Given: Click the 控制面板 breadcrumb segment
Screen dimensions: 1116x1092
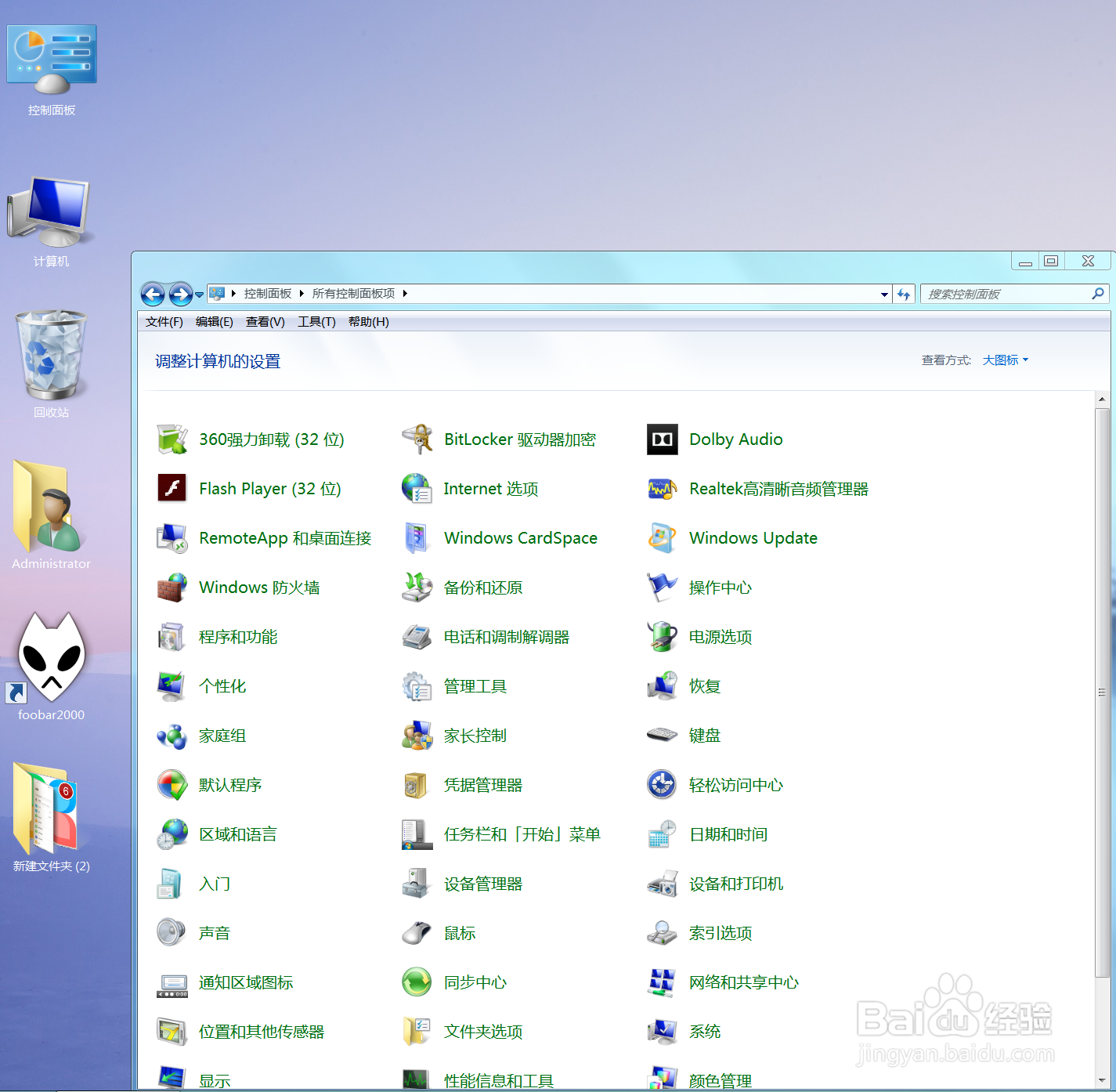Looking at the screenshot, I should click(268, 294).
